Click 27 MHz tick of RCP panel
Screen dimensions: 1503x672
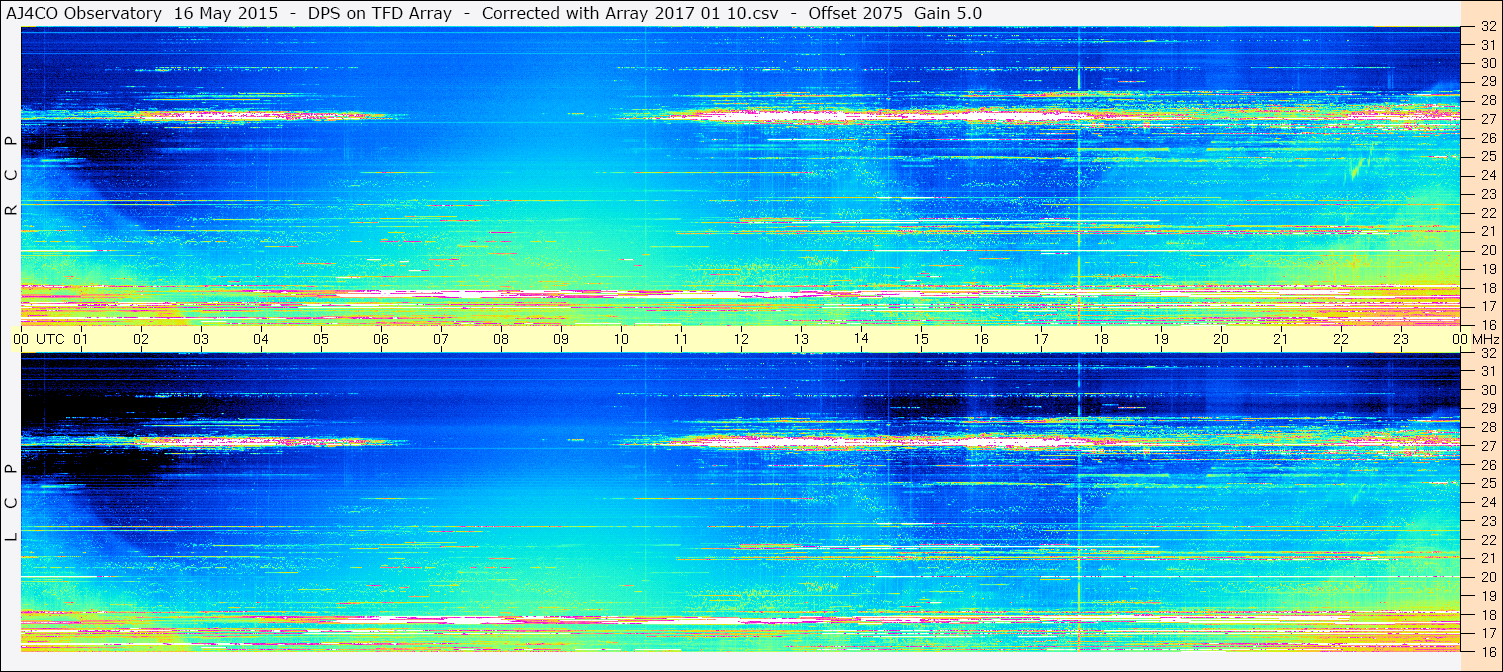click(1488, 119)
